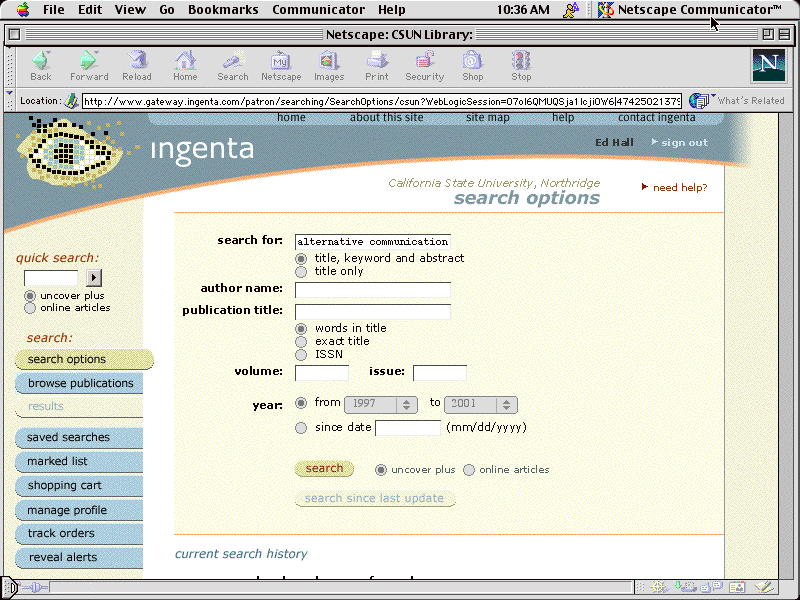800x600 pixels.
Task: Select the 'title only' radio button
Action: coord(301,272)
